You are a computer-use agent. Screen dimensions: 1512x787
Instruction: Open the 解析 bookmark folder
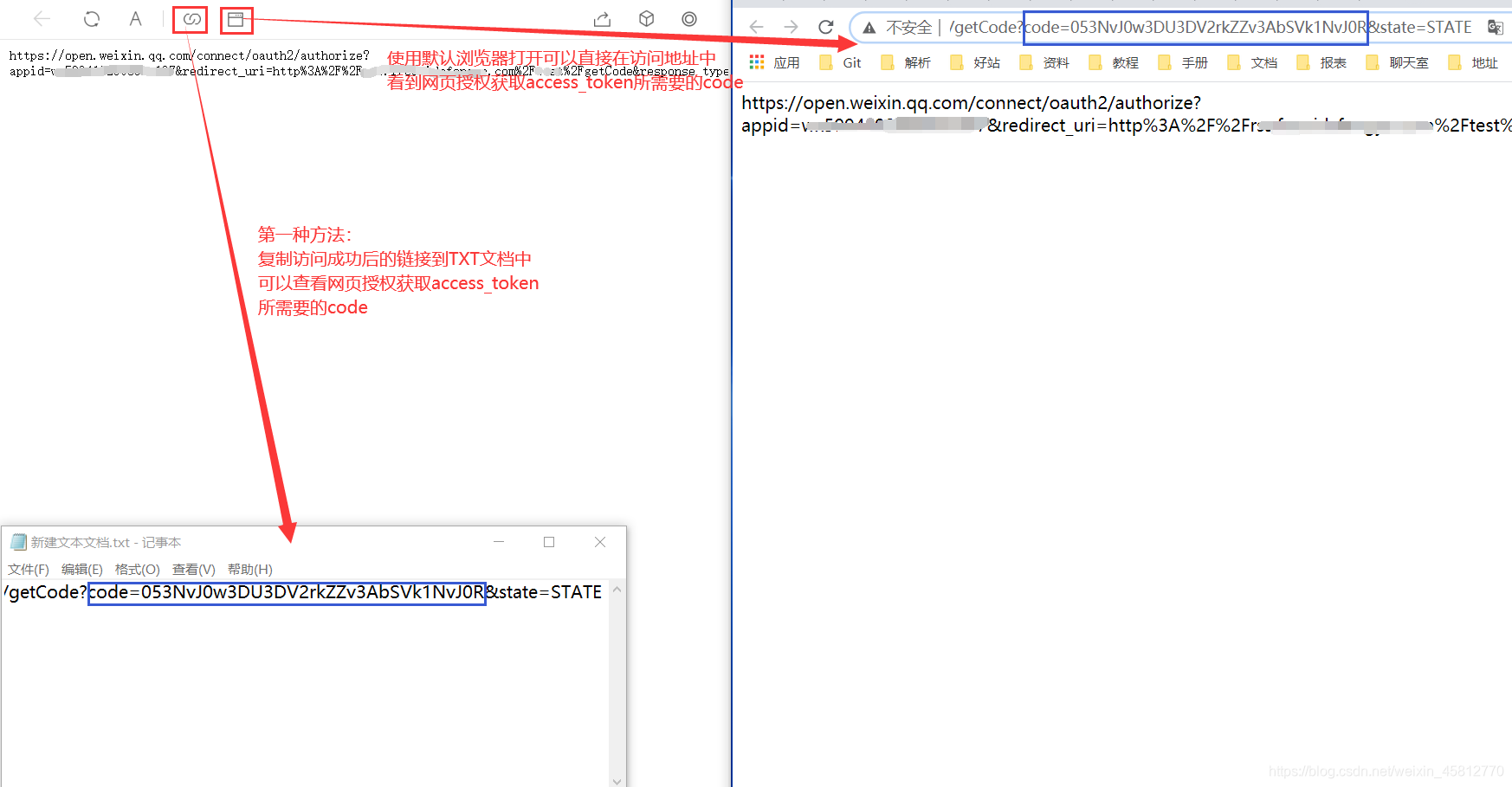point(905,62)
